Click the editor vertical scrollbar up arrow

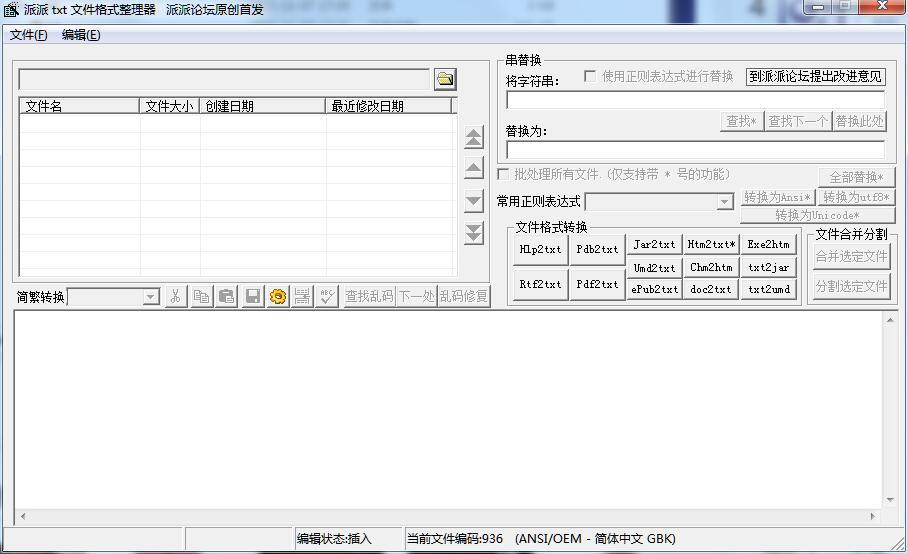point(890,319)
